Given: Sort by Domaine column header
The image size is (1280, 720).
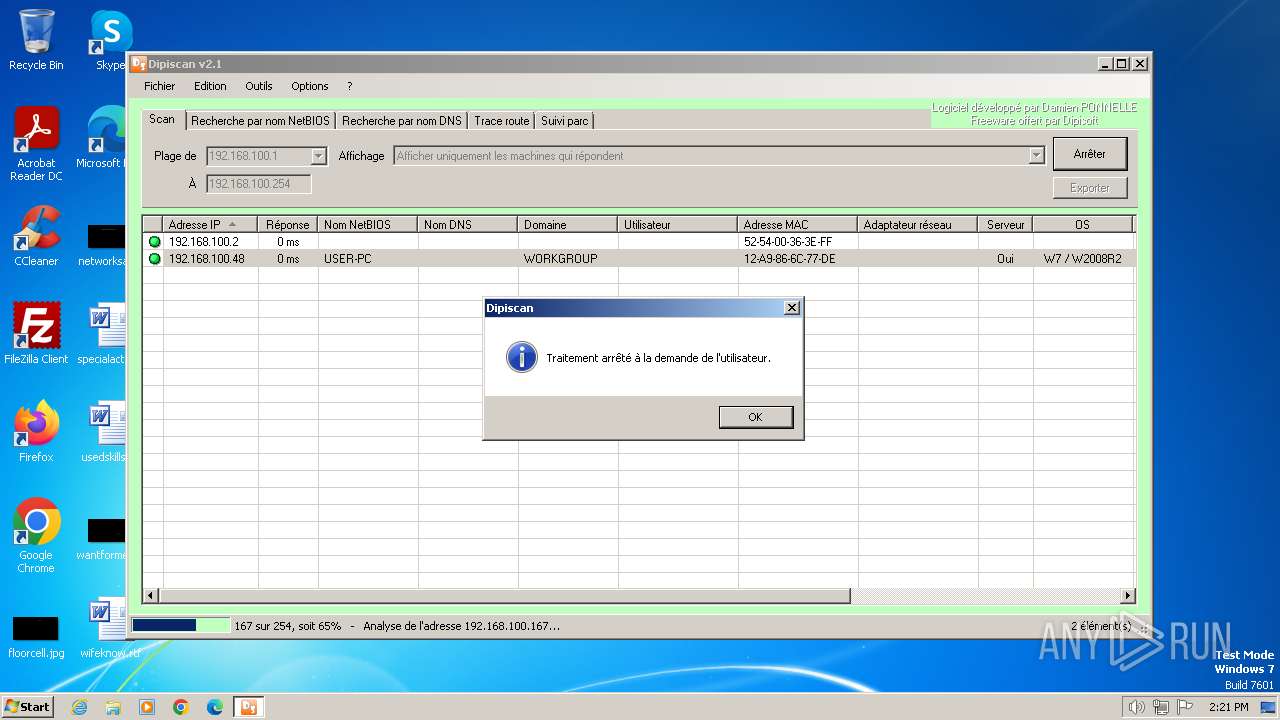Looking at the screenshot, I should click(568, 225).
